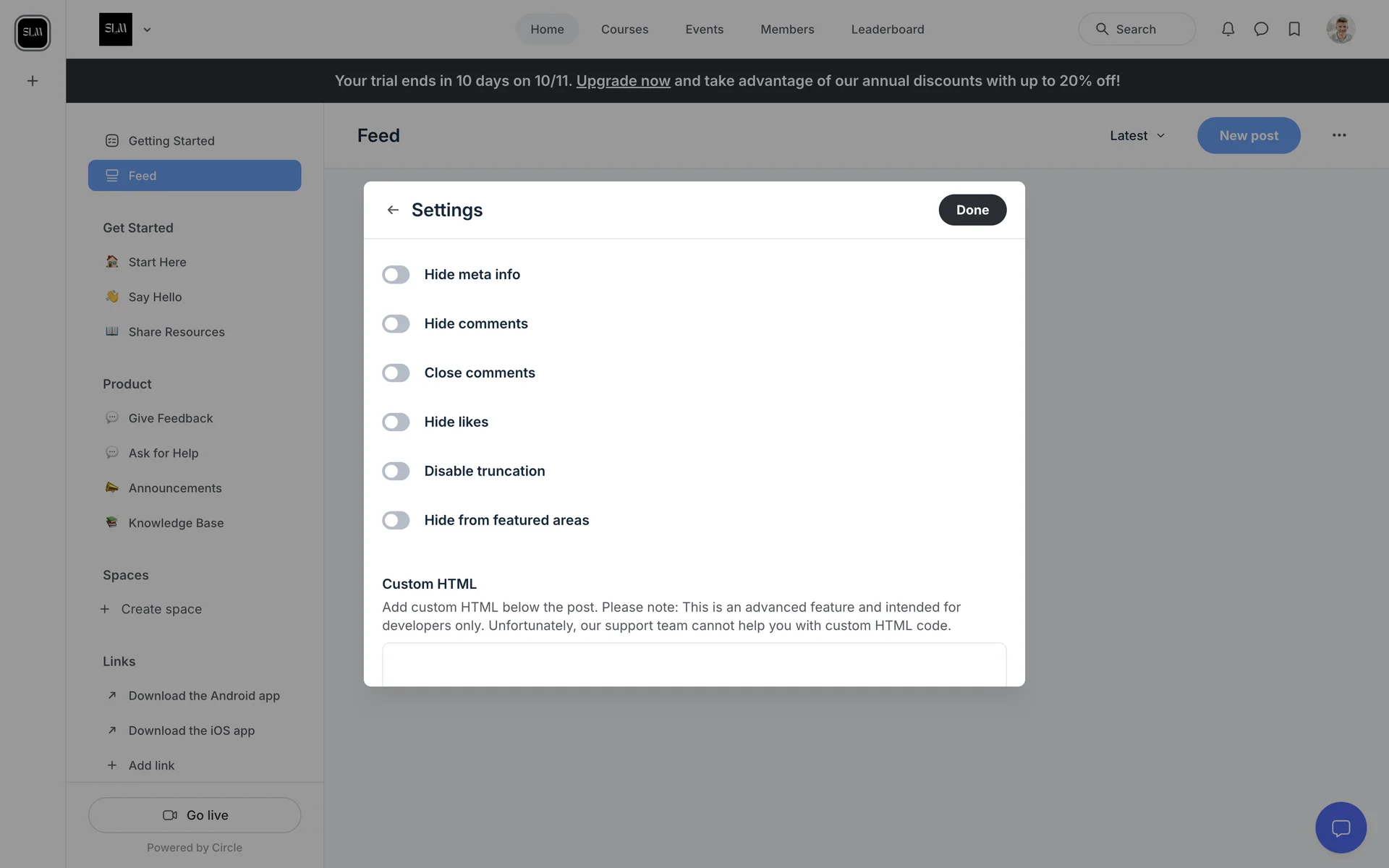The height and width of the screenshot is (868, 1389).
Task: Enable the Close comments toggle
Action: 396,373
